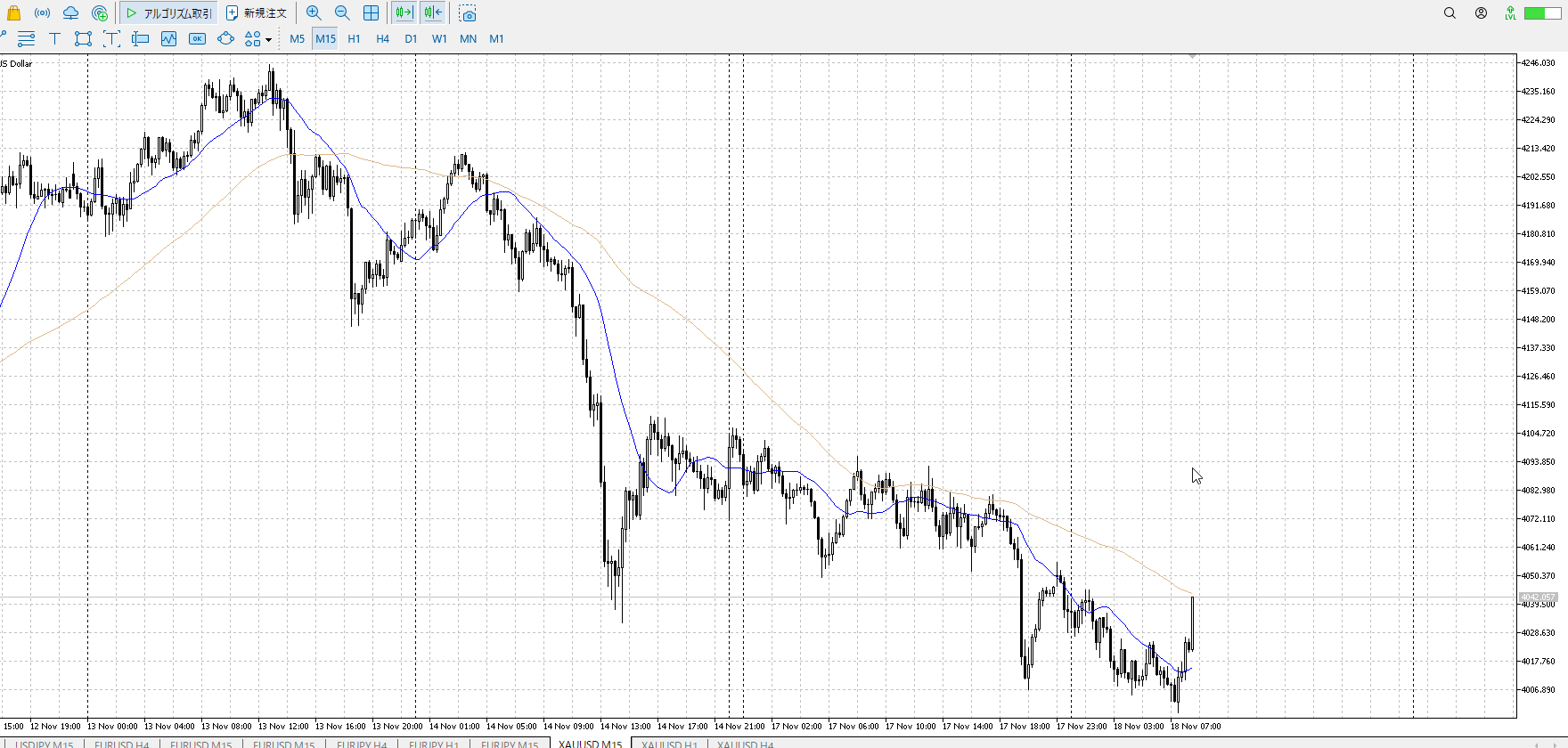Take a chart screenshot with camera icon
The width and height of the screenshot is (1568, 748).
coord(468,13)
